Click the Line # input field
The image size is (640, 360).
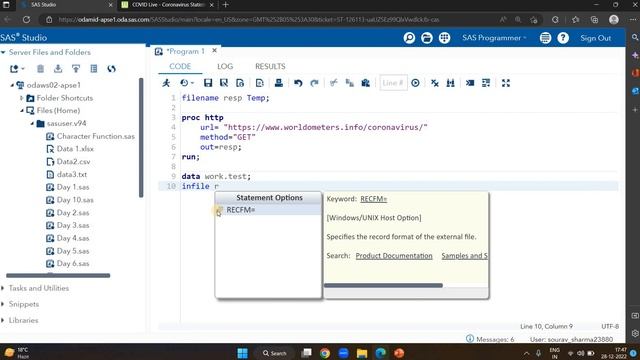[393, 83]
